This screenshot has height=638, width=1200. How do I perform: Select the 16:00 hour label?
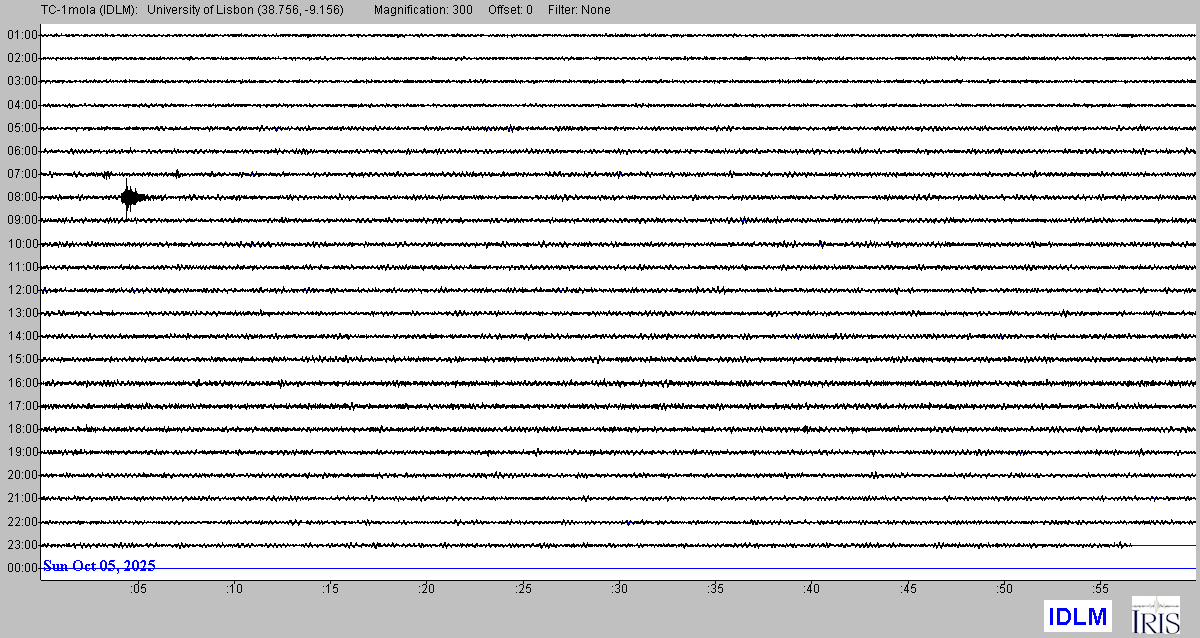(21, 383)
